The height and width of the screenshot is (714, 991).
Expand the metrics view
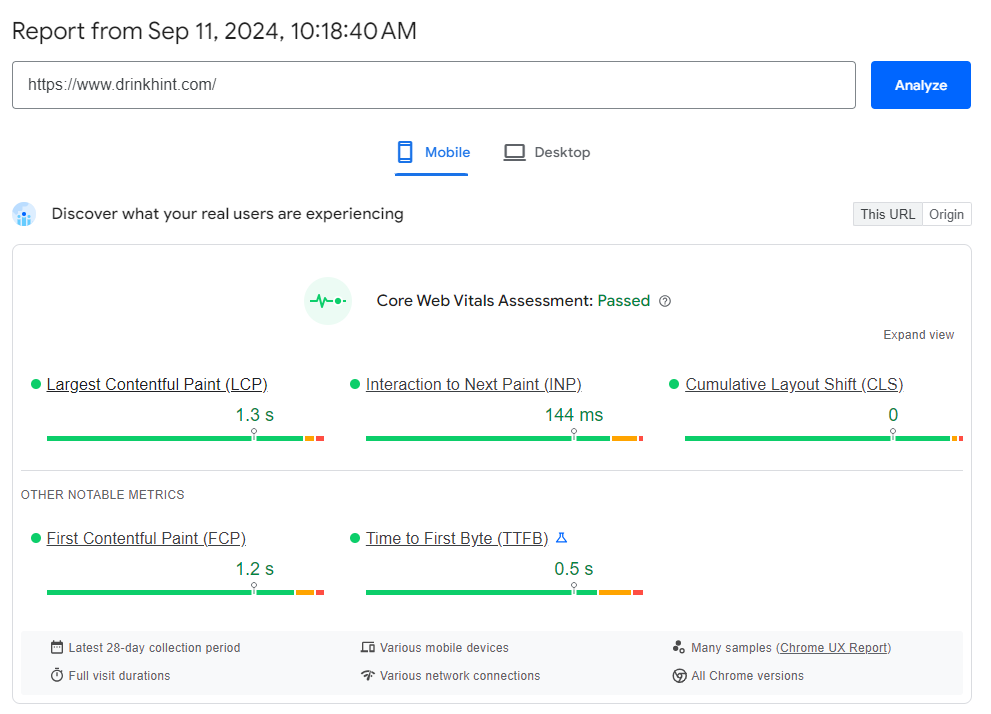918,335
